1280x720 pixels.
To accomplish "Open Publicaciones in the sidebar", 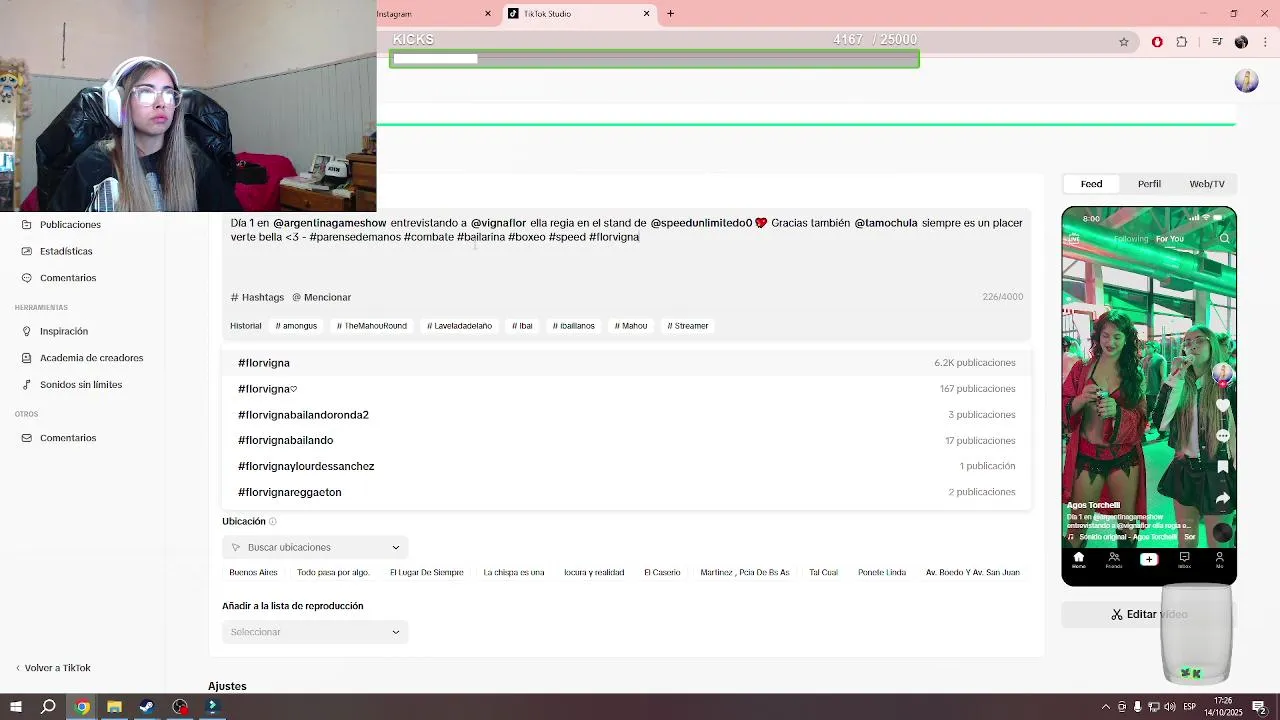I will click(x=62, y=225).
